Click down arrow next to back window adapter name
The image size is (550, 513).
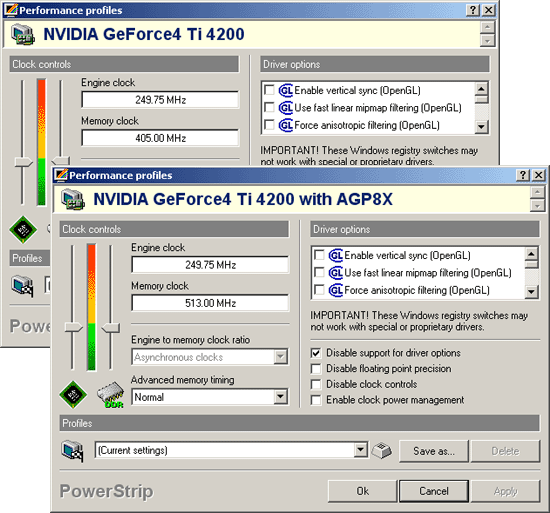point(487,41)
